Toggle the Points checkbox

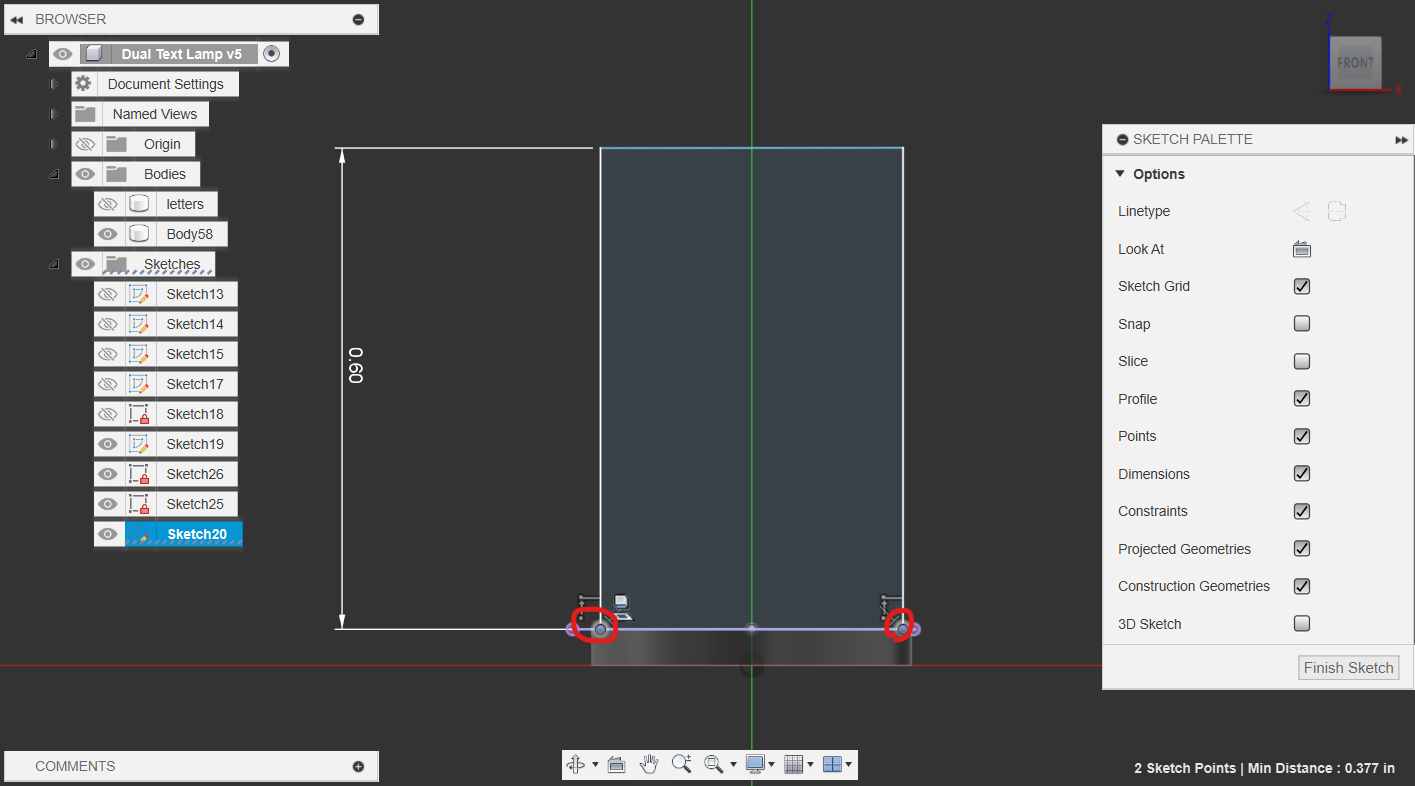point(1301,436)
